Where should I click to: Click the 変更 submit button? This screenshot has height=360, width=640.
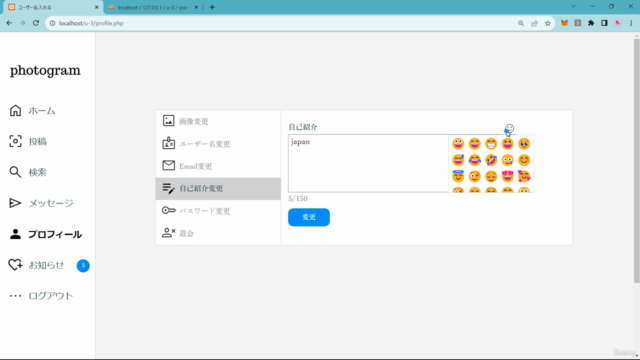pyautogui.click(x=309, y=217)
